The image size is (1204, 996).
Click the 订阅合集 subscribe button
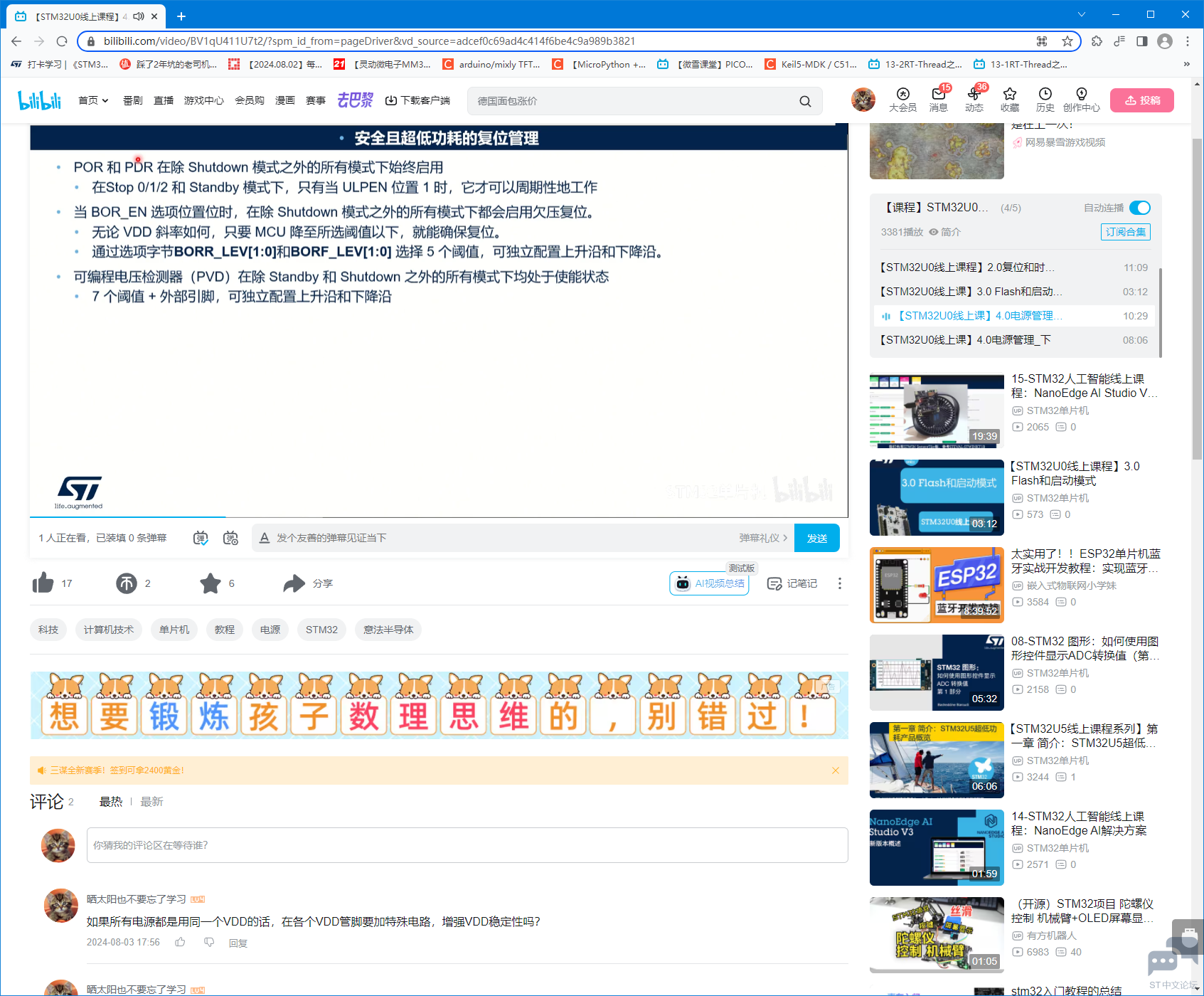click(1126, 232)
